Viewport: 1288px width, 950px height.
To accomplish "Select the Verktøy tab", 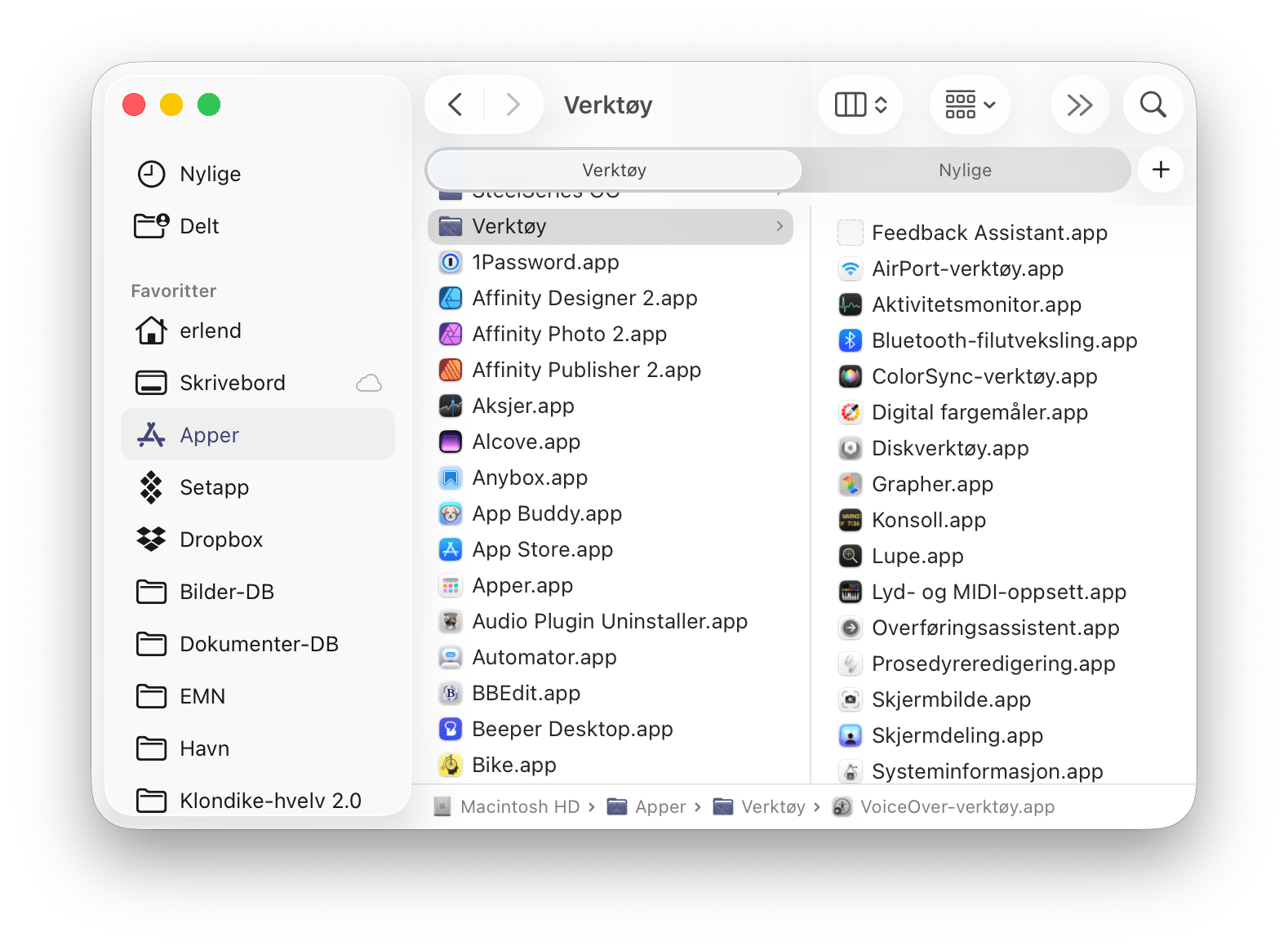I will 614,170.
